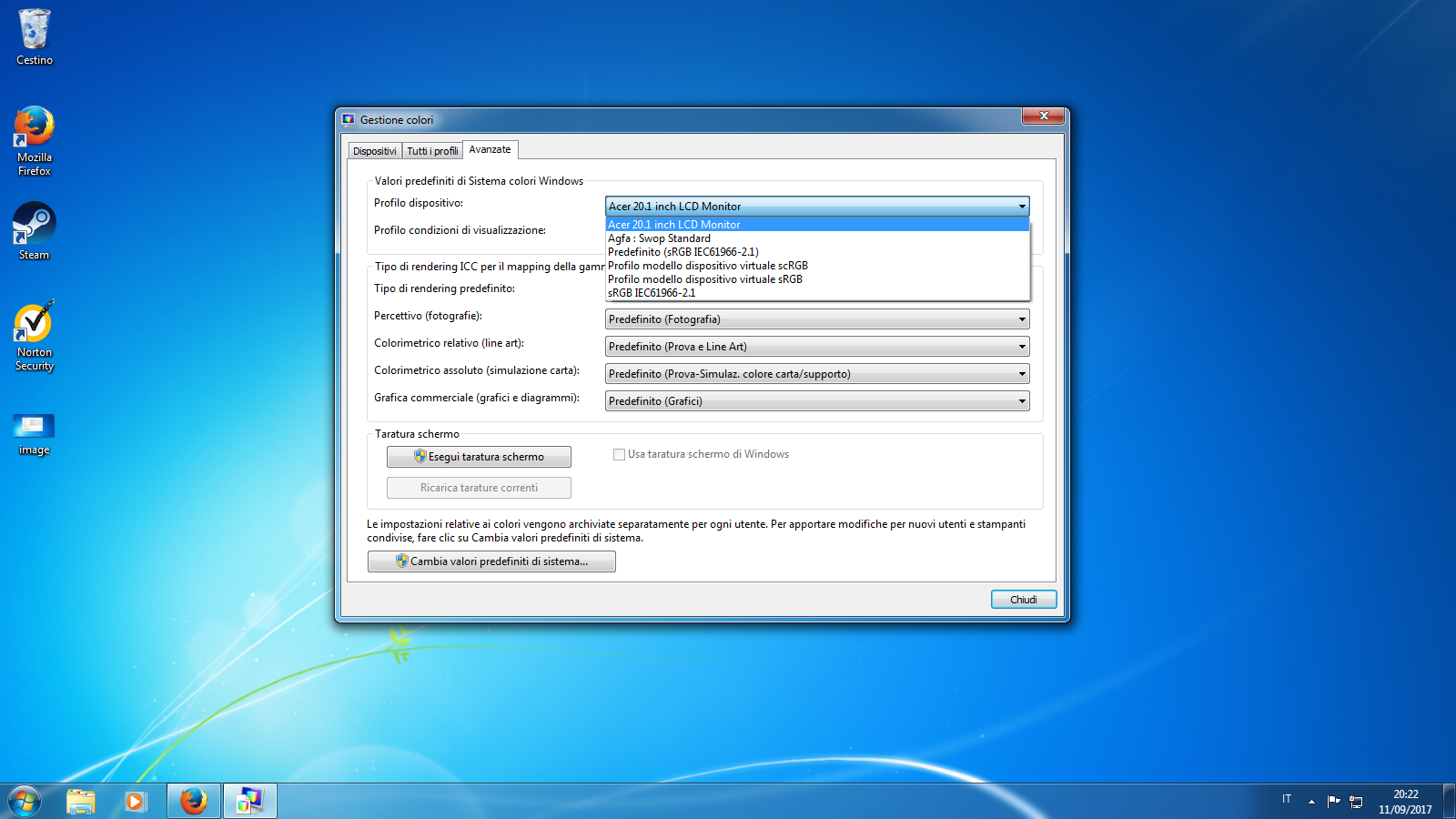Click the Chiudi button
The width and height of the screenshot is (1456, 819).
point(1024,600)
